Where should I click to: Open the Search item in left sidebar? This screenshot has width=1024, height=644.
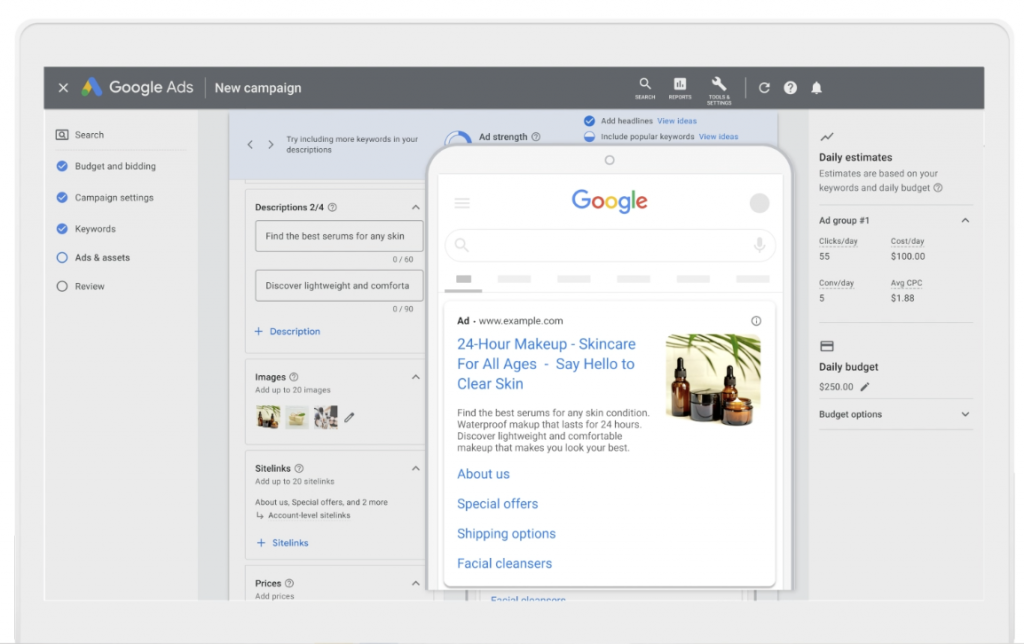(89, 135)
